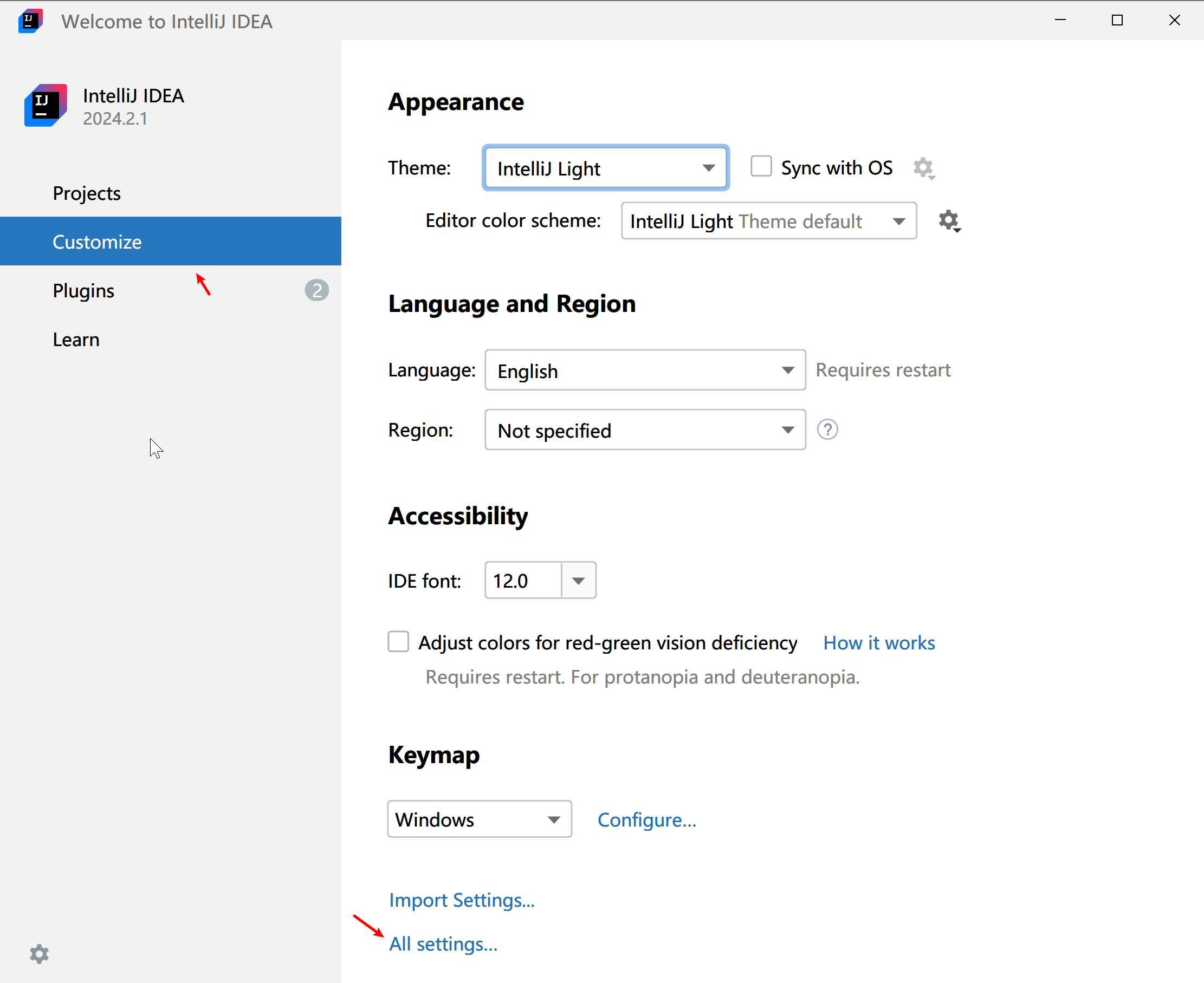
Task: Switch to the Projects tab
Action: (87, 194)
